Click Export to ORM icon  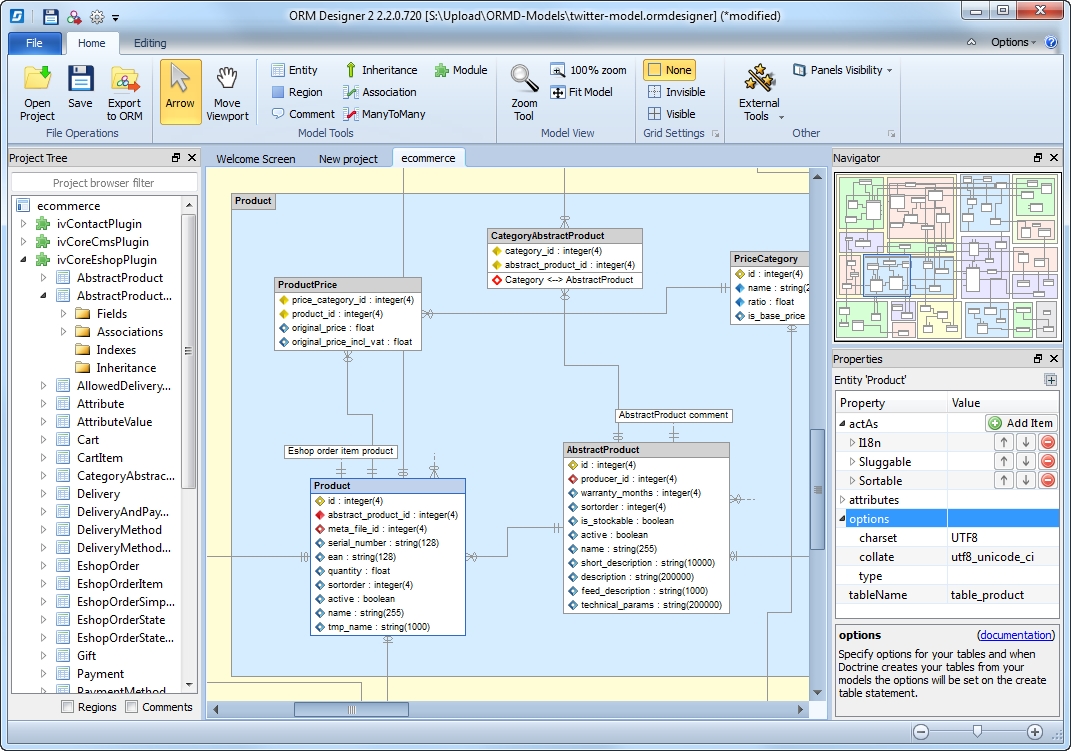coord(125,80)
